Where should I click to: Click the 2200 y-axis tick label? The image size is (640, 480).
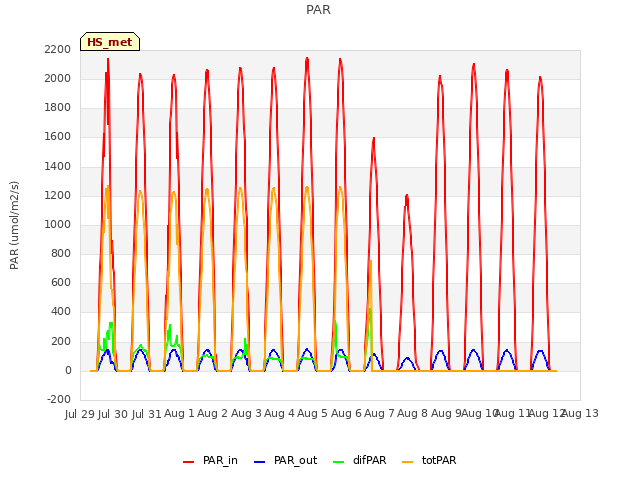(58, 49)
